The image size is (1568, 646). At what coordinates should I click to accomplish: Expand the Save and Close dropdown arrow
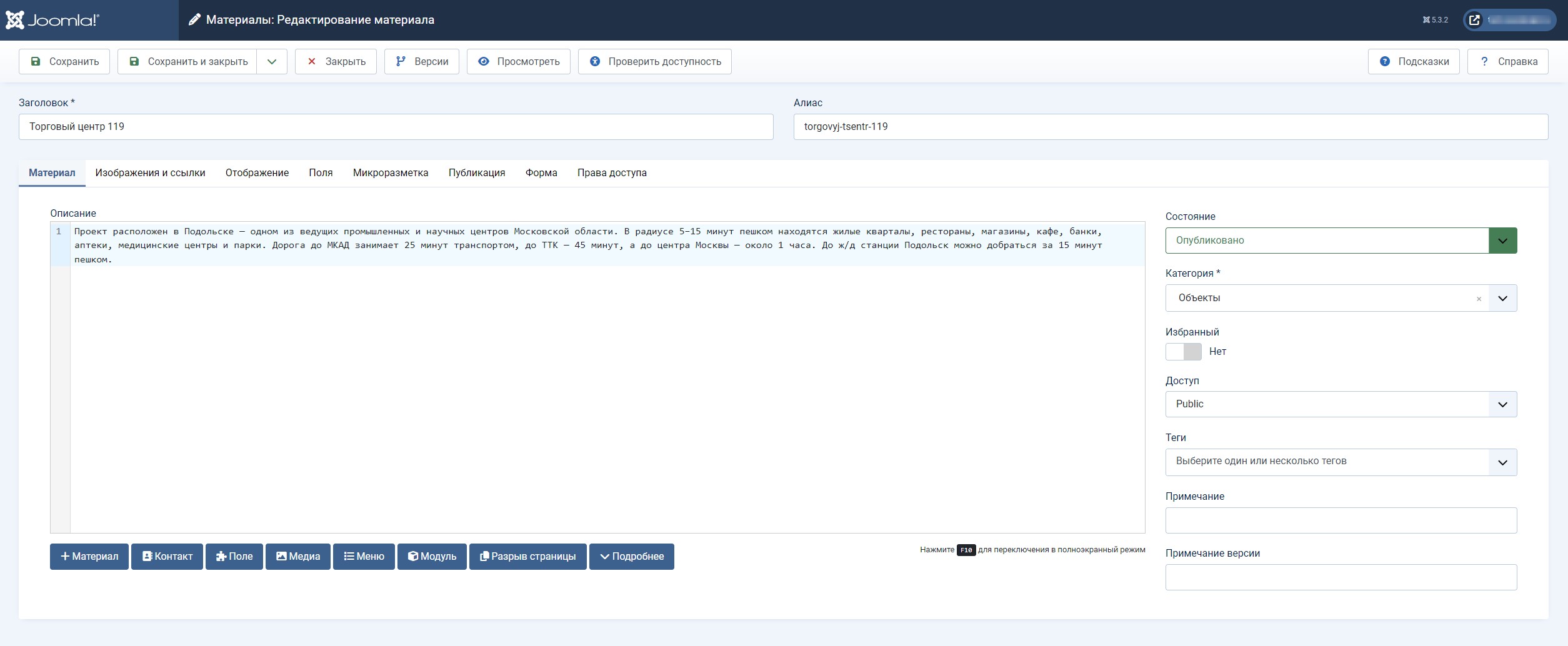pyautogui.click(x=272, y=61)
